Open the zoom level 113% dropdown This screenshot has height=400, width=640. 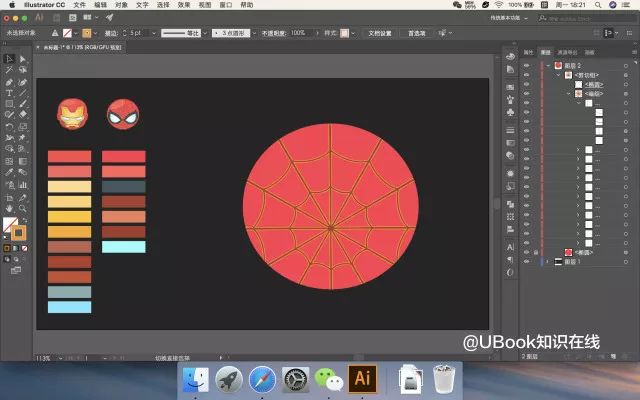tap(60, 358)
